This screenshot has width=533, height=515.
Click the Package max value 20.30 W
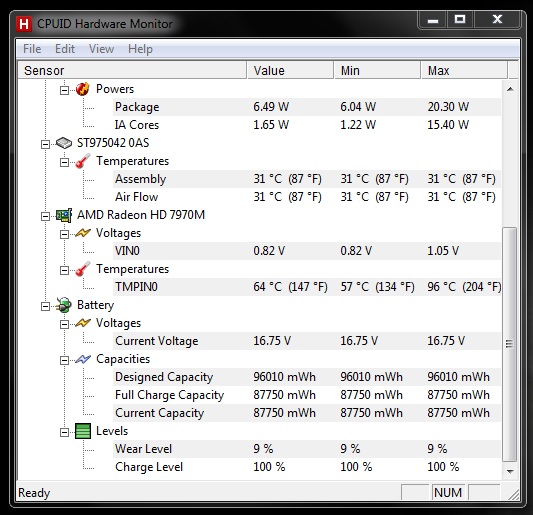tap(448, 107)
